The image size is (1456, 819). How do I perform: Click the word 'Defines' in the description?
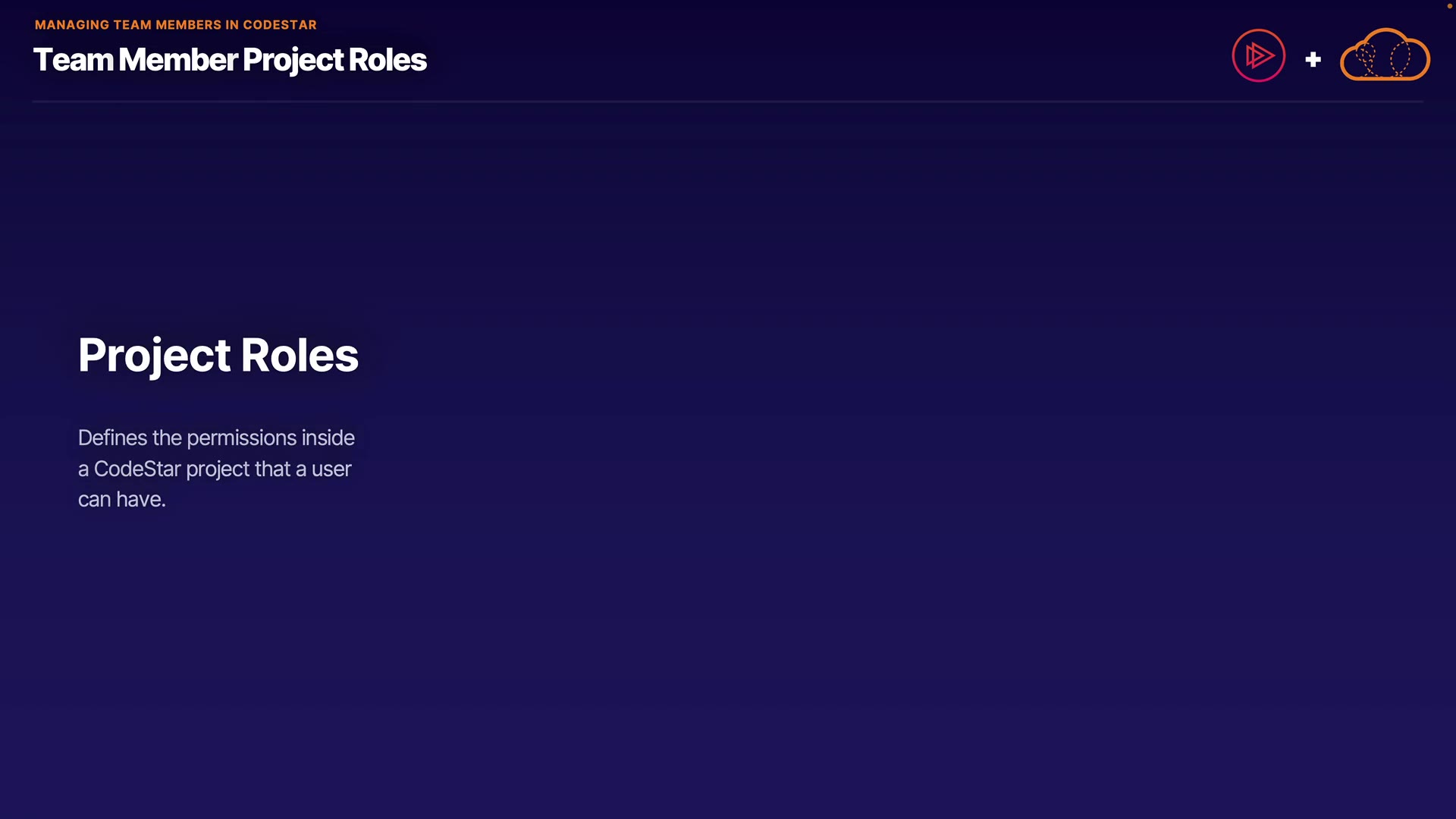[112, 438]
